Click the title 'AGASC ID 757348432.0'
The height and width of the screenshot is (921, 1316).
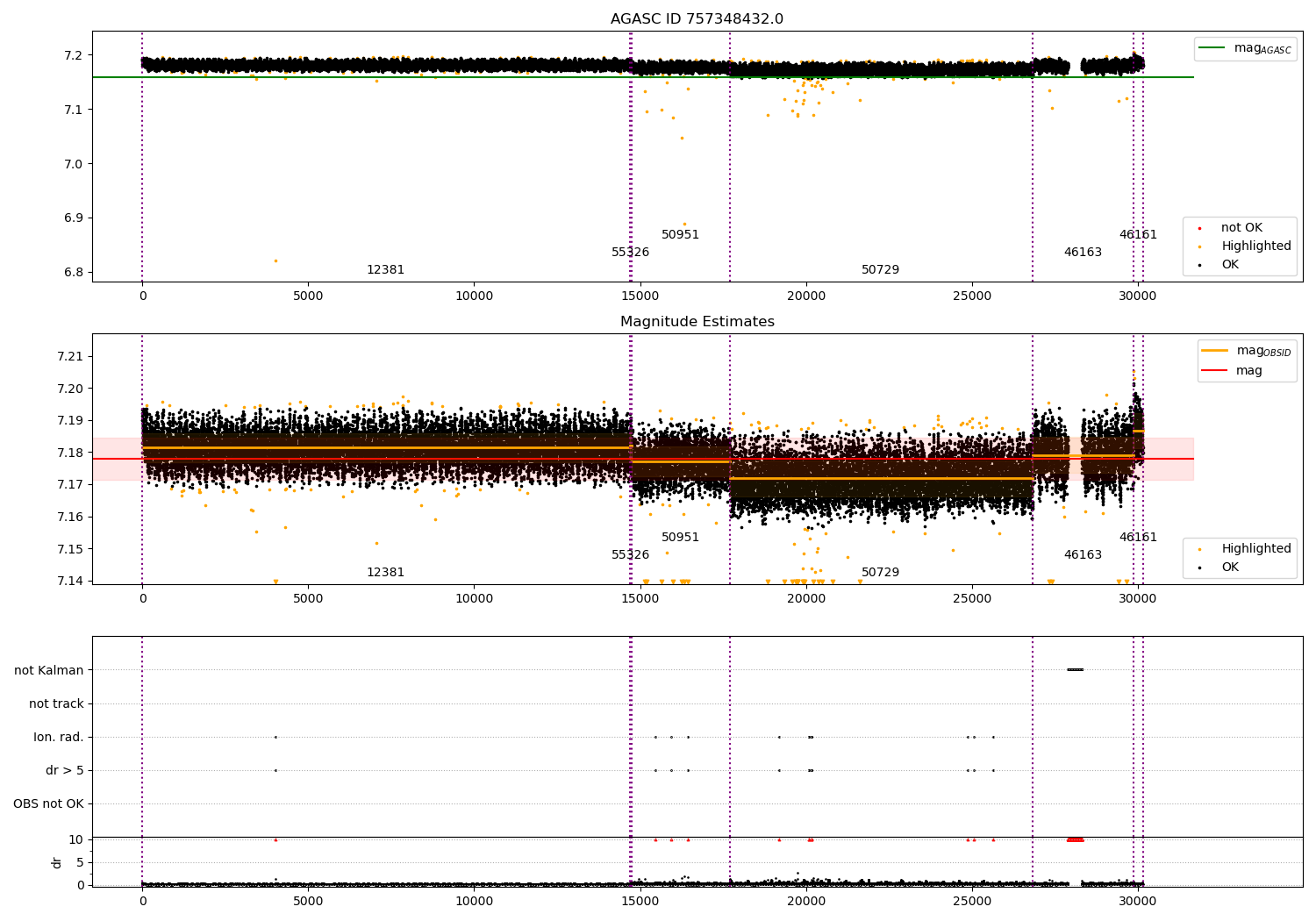(x=697, y=19)
